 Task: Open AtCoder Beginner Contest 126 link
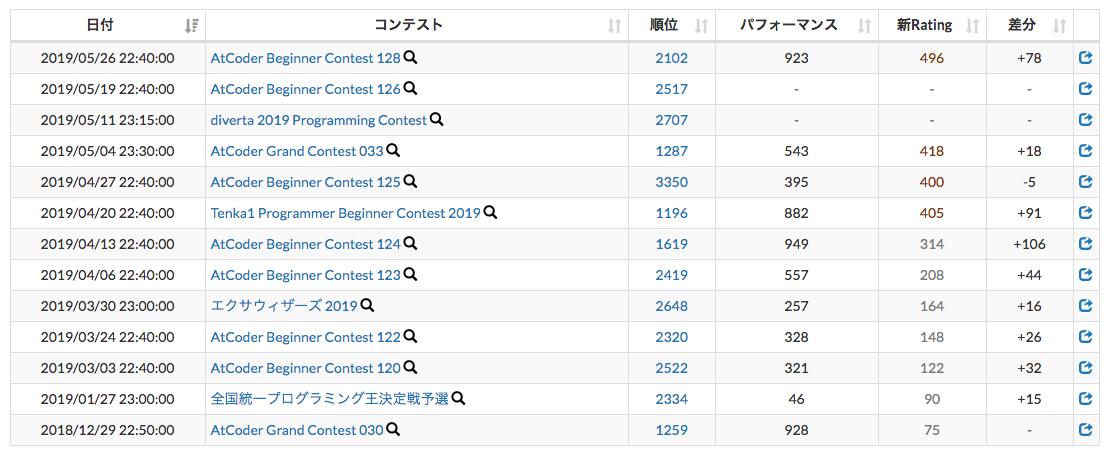tap(306, 90)
